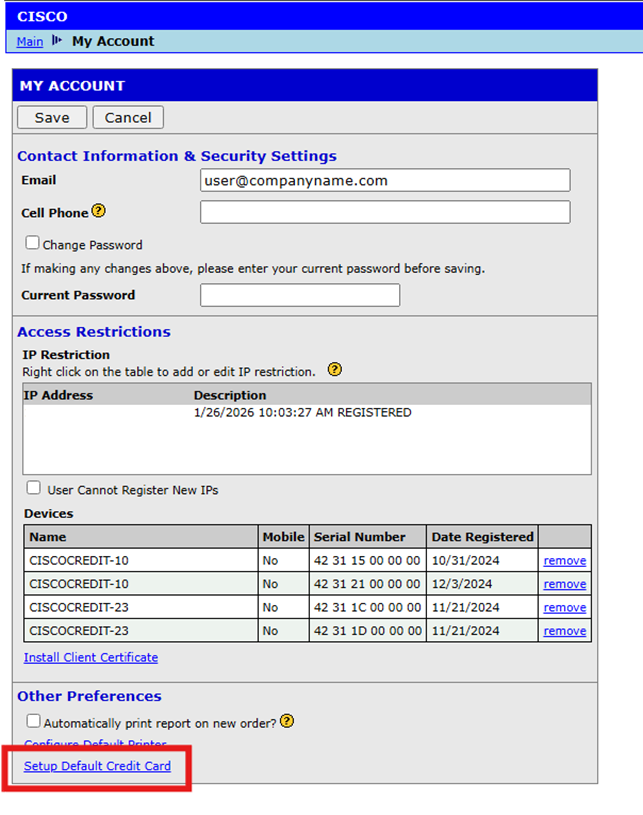
Task: Select serial number 42 31 21 00 00 00
Action: click(367, 584)
